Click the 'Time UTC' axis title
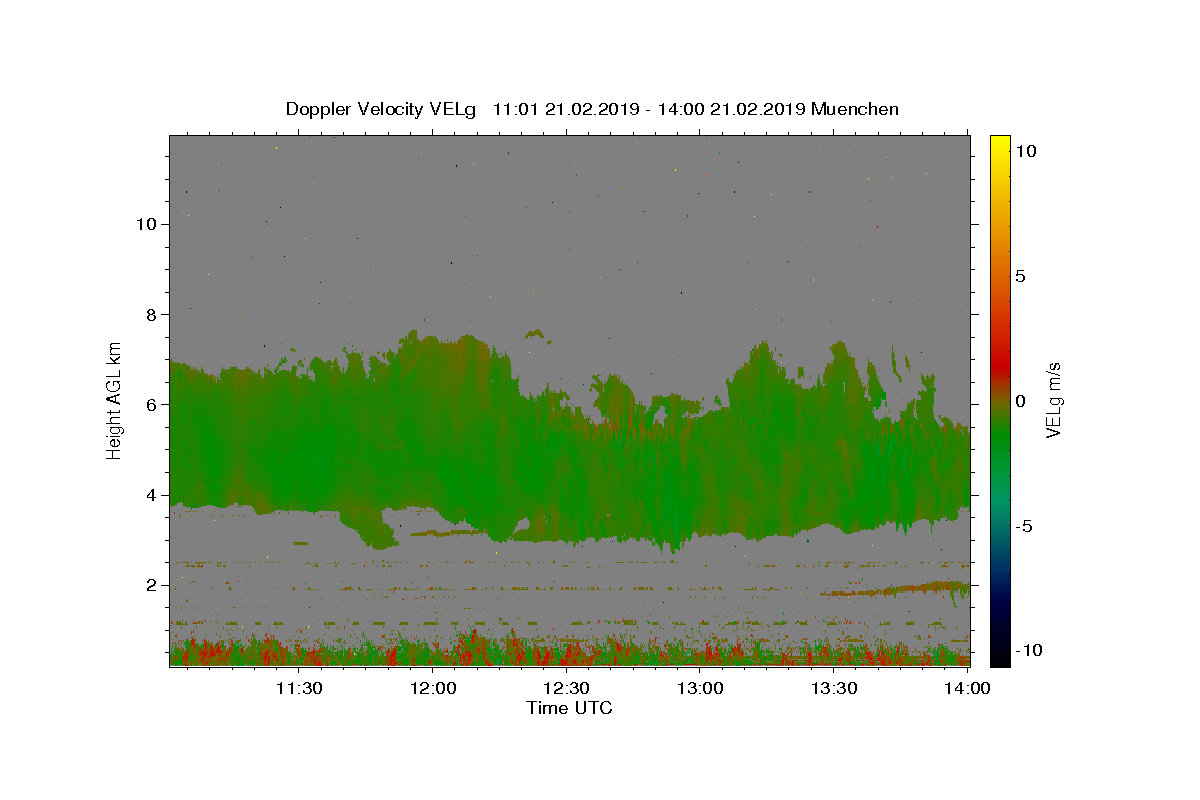This screenshot has width=1200, height=800. click(x=569, y=708)
